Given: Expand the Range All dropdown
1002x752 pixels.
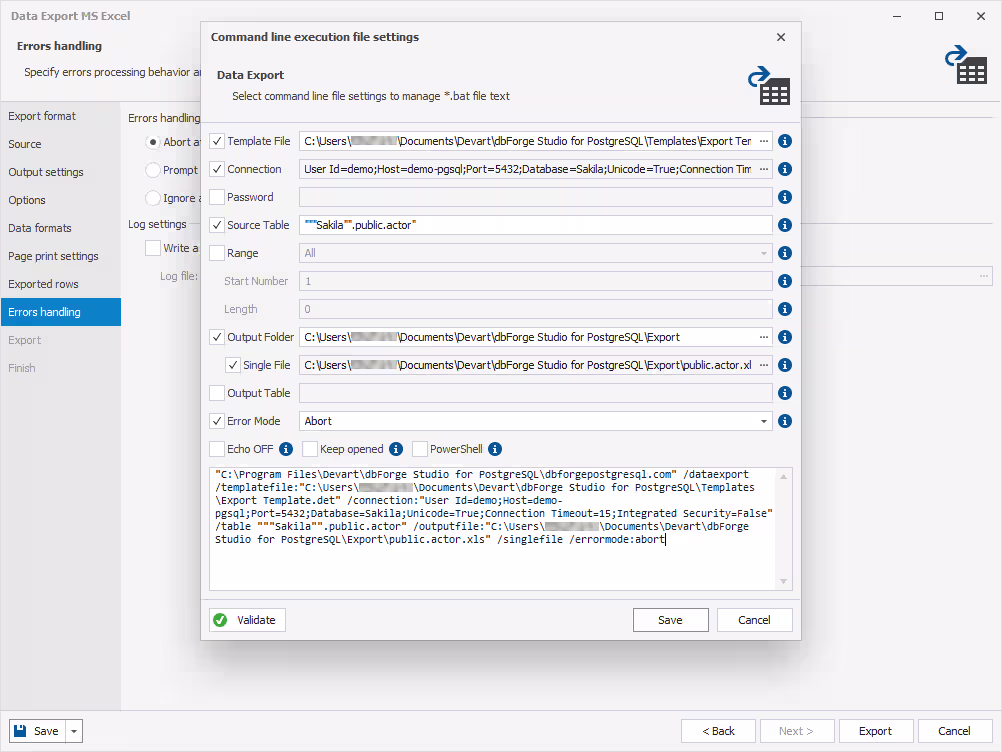Looking at the screenshot, I should click(x=764, y=253).
